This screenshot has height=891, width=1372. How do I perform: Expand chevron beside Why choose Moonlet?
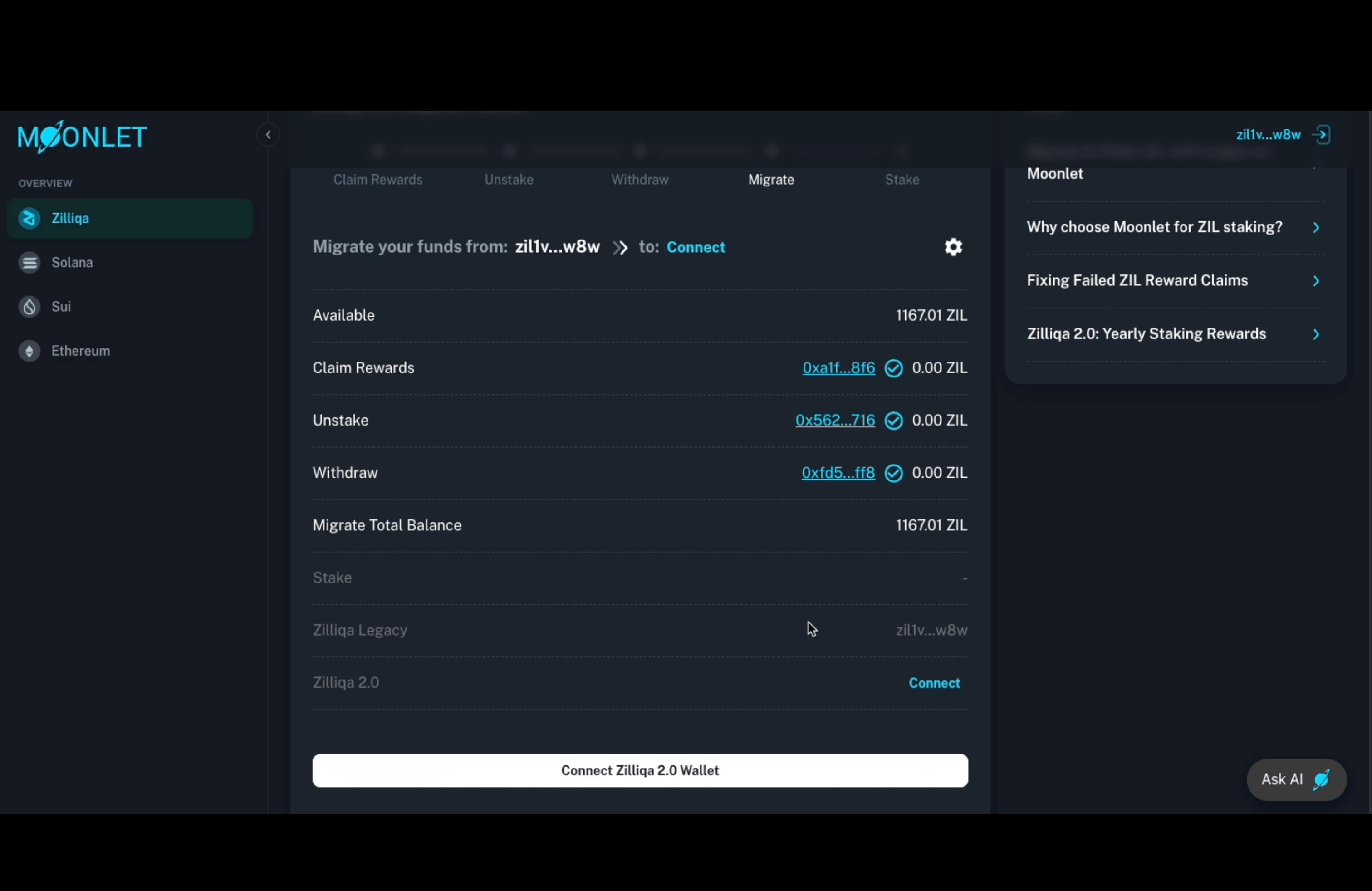[x=1316, y=228]
